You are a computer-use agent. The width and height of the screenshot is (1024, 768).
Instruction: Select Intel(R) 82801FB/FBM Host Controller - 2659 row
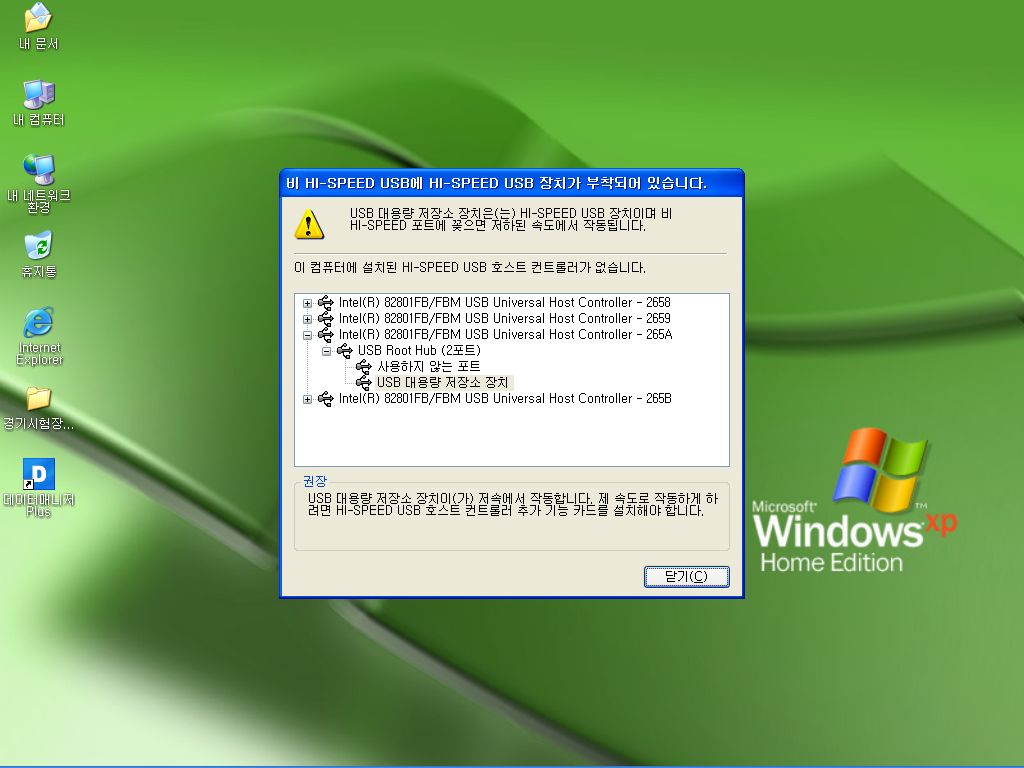coord(504,319)
